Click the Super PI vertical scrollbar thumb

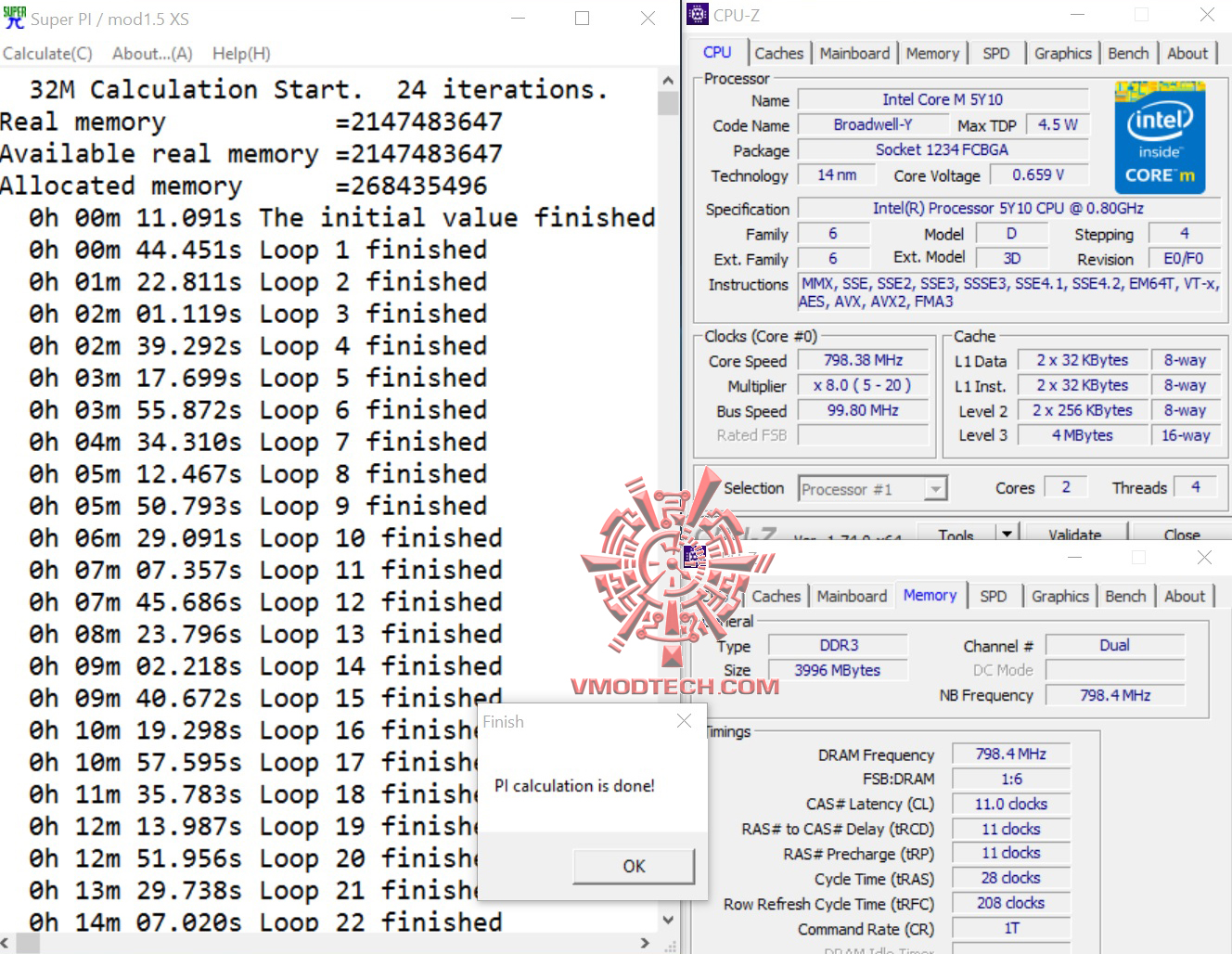coord(668,102)
